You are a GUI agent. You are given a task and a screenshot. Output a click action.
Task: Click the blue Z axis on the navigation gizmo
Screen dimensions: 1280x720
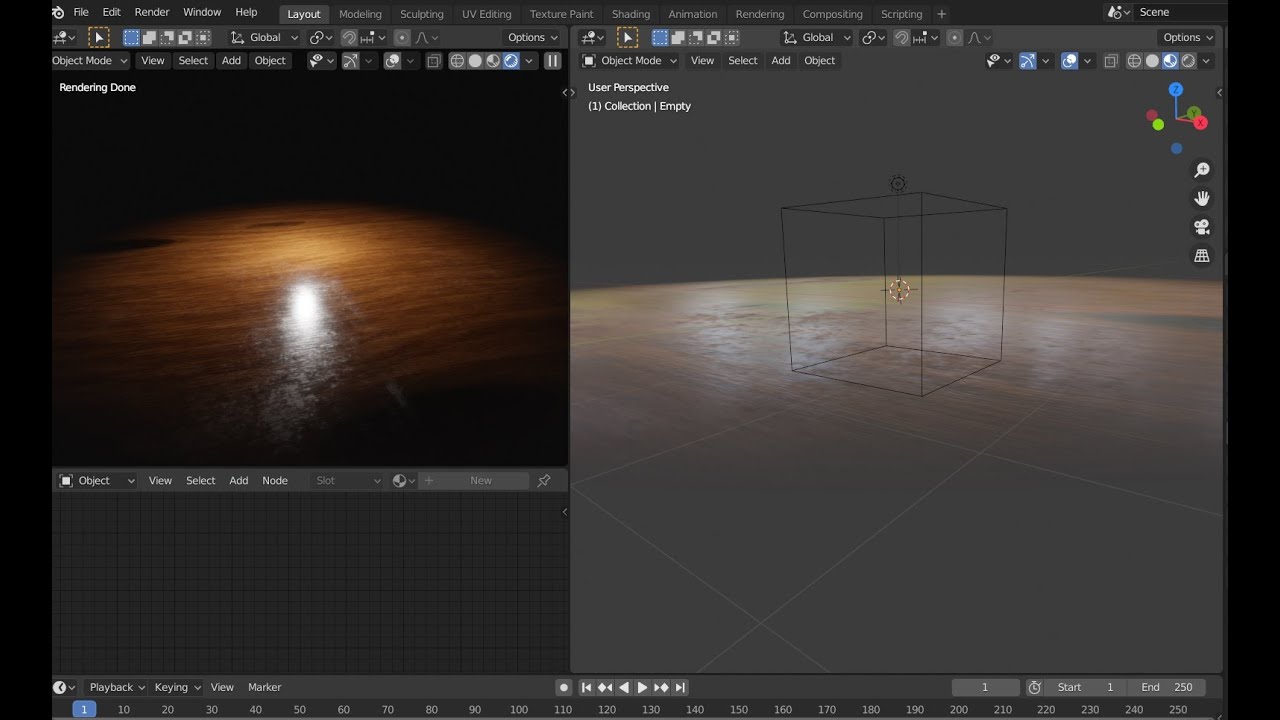tap(1176, 89)
